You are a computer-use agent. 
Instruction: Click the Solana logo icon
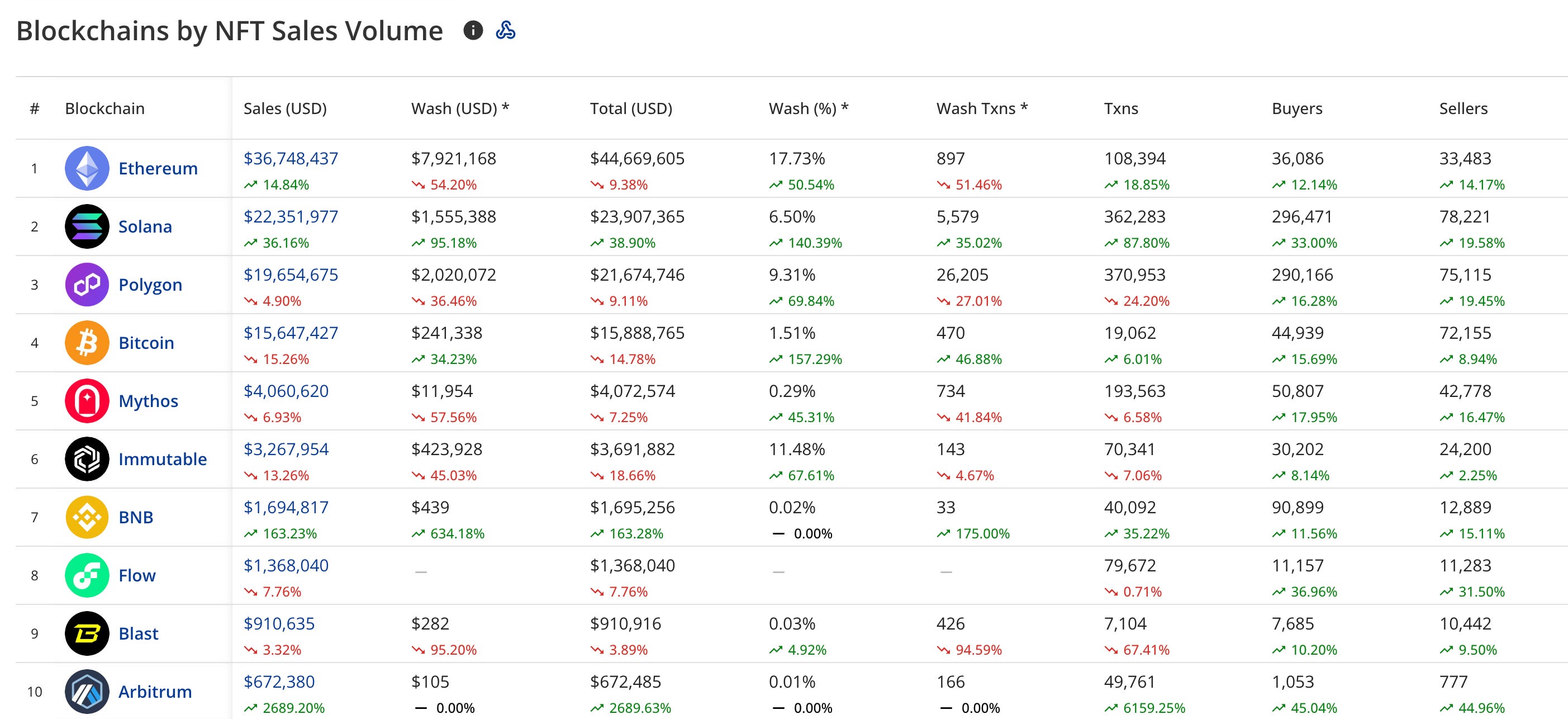coord(87,226)
